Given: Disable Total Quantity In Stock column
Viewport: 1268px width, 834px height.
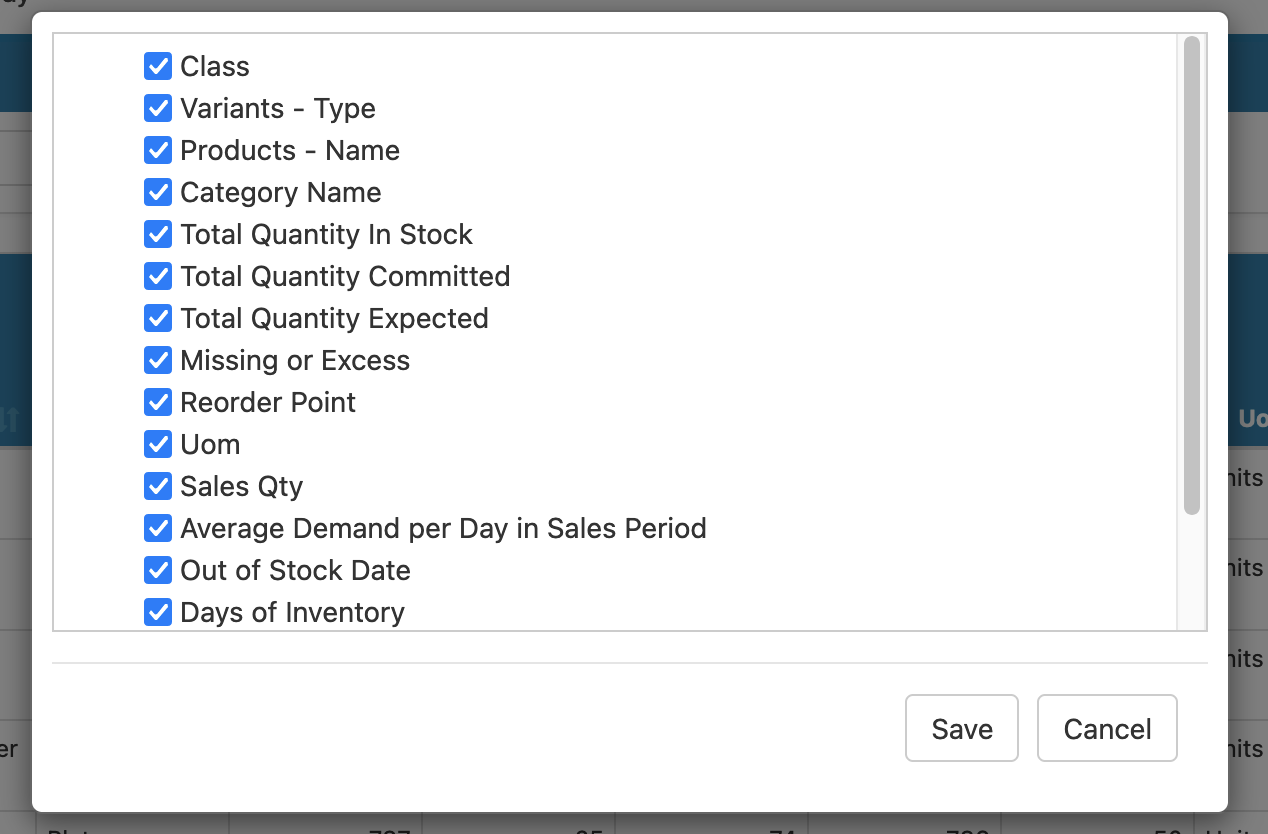Looking at the screenshot, I should click(x=158, y=234).
